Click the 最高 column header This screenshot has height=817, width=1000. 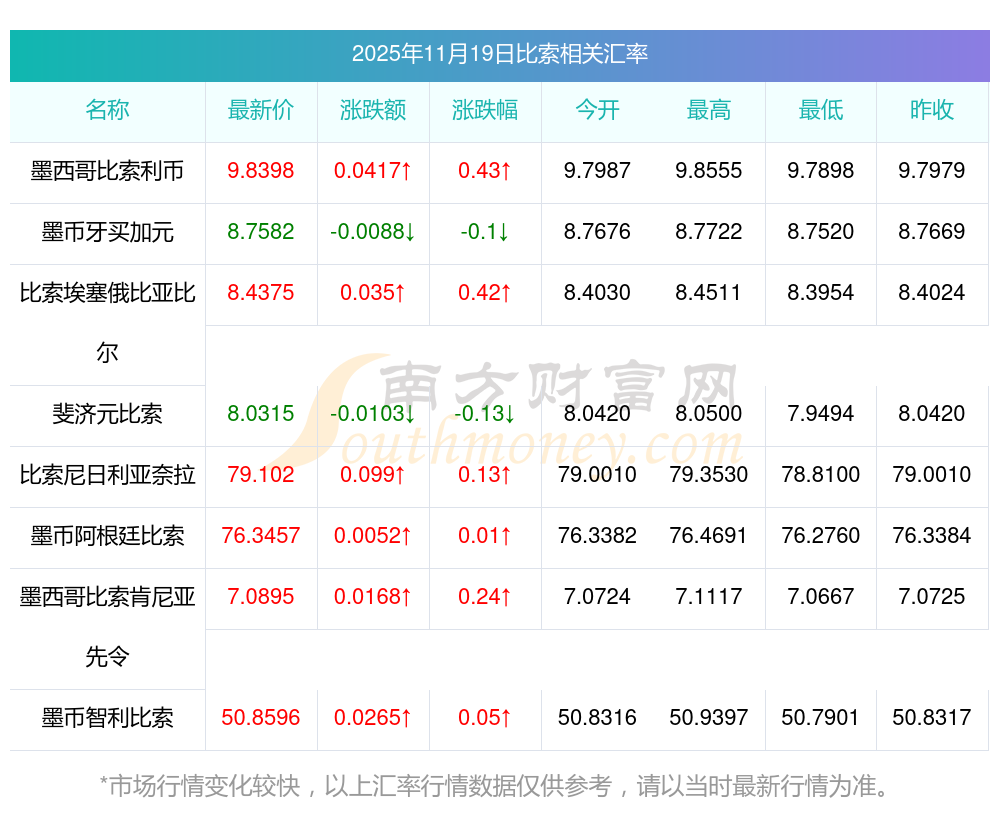click(x=709, y=110)
